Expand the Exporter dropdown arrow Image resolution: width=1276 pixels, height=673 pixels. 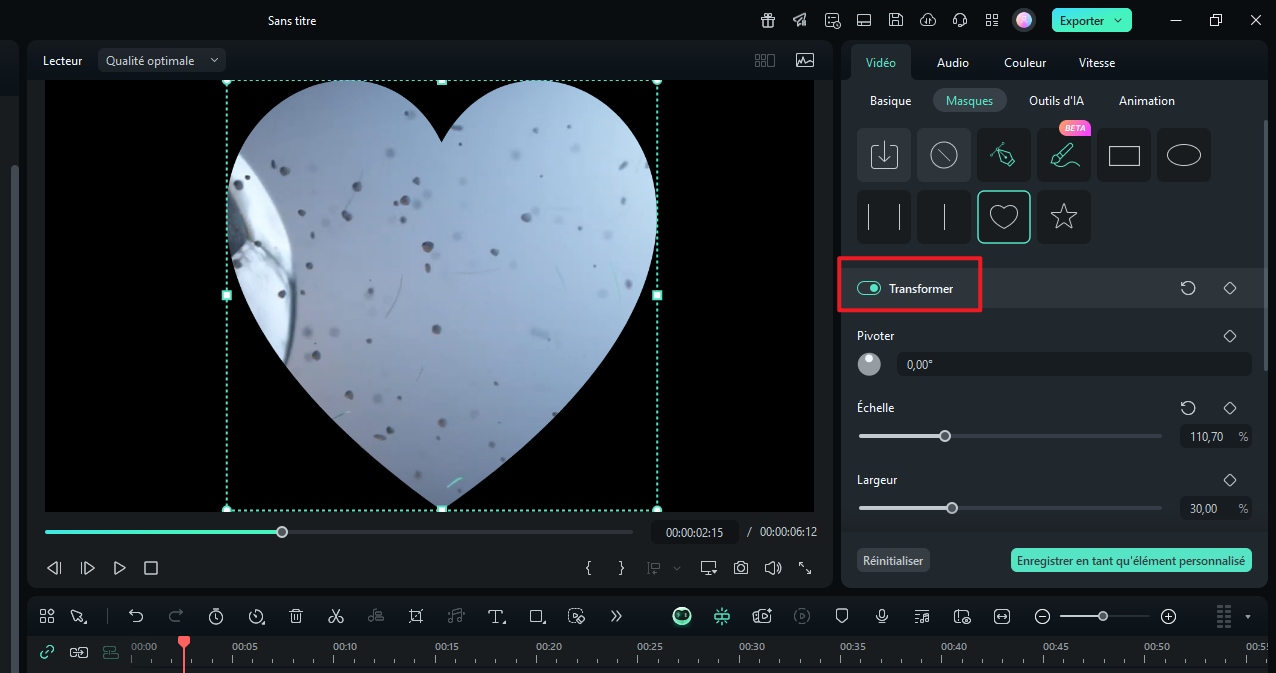(1118, 20)
